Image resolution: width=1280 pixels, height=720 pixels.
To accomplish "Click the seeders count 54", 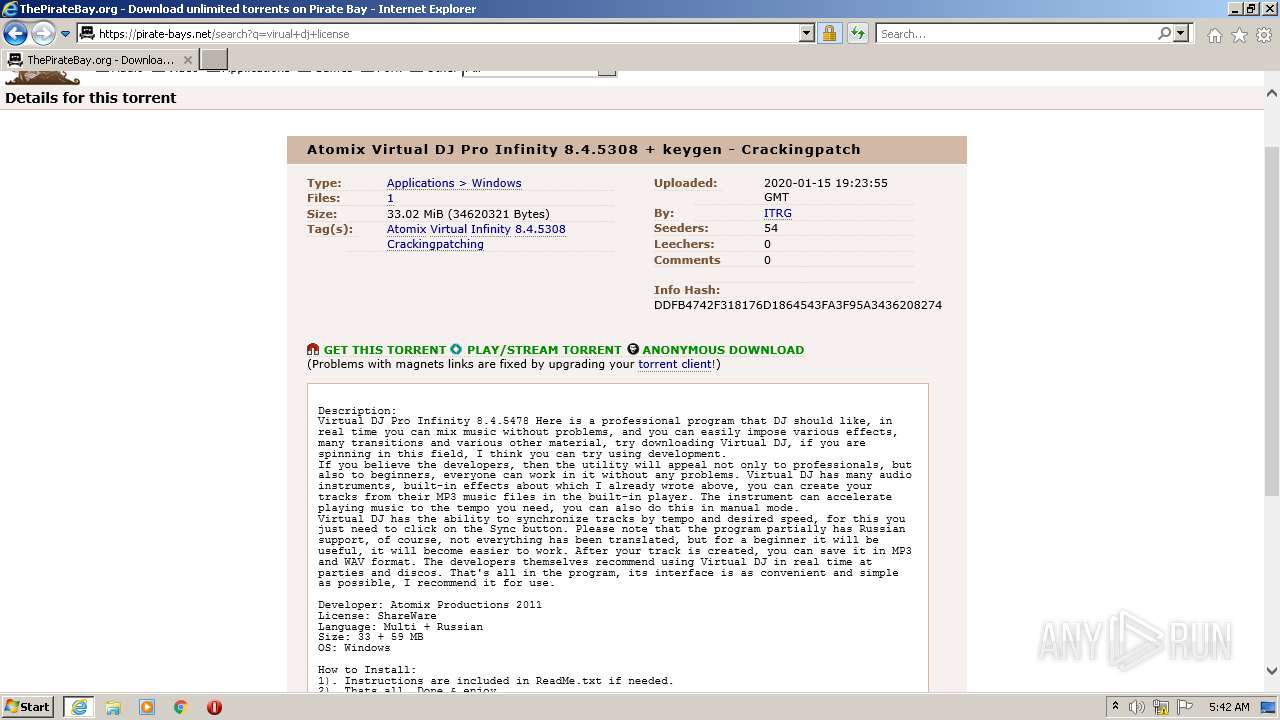I will pyautogui.click(x=771, y=228).
